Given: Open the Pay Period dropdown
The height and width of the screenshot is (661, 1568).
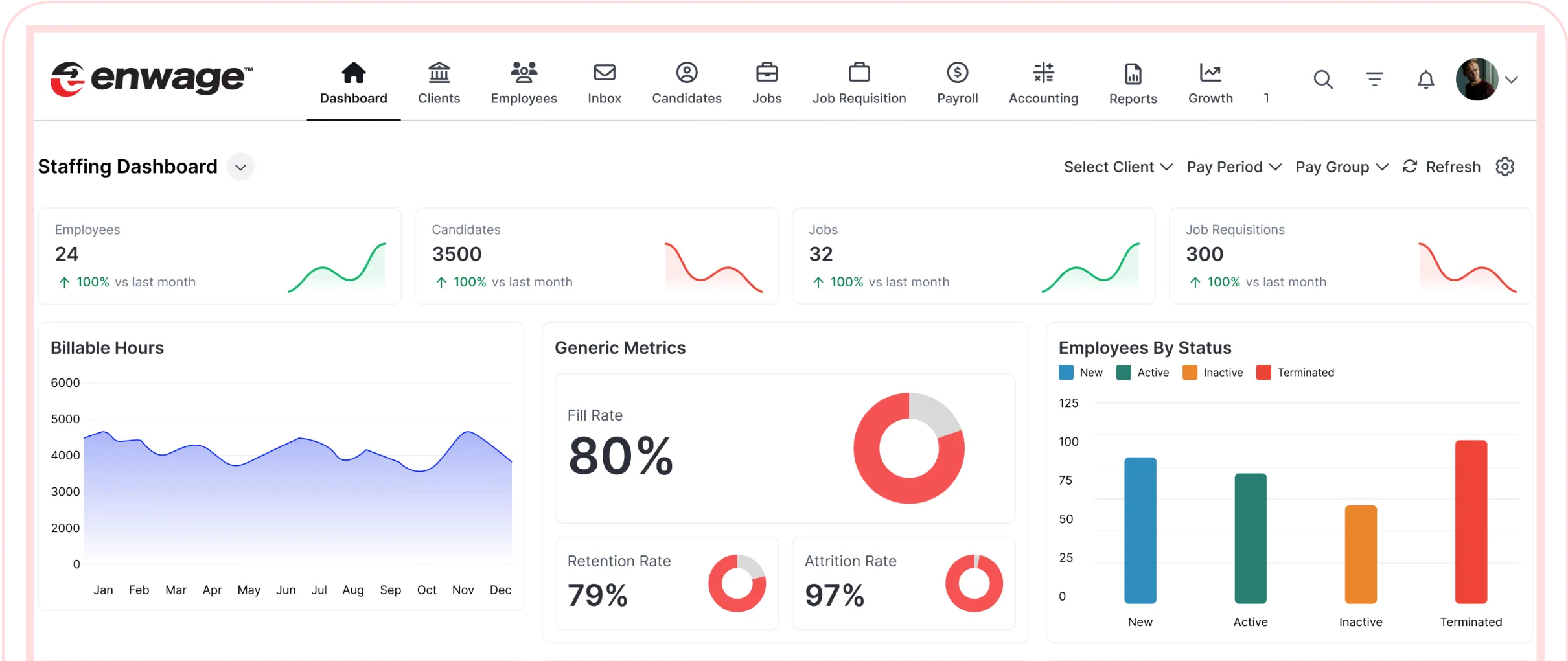Looking at the screenshot, I should [x=1234, y=167].
